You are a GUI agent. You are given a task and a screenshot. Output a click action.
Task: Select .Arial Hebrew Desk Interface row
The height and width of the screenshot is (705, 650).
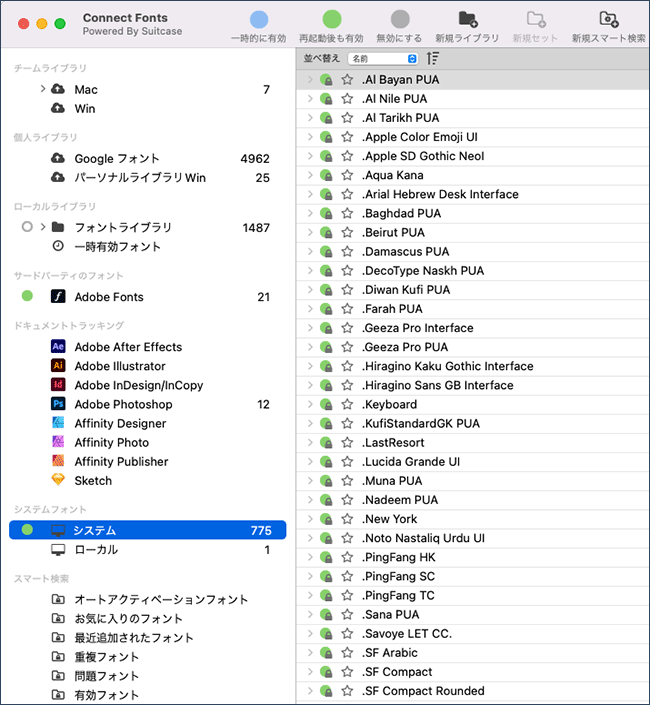473,194
